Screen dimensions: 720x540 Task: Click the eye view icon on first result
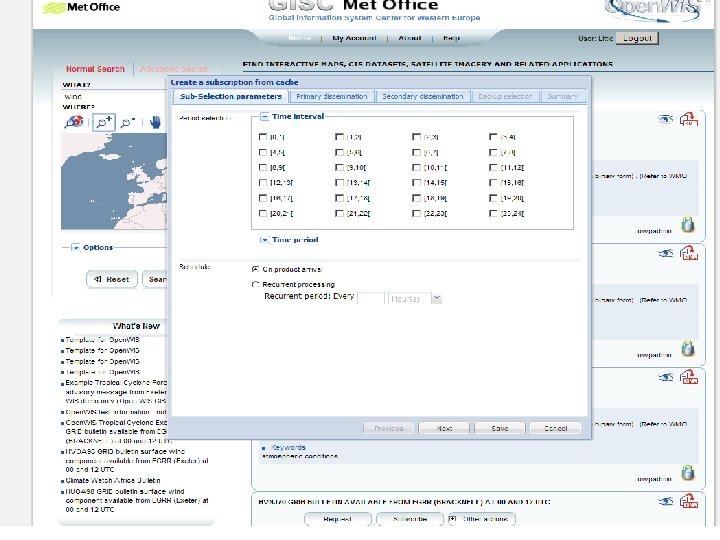tap(665, 119)
